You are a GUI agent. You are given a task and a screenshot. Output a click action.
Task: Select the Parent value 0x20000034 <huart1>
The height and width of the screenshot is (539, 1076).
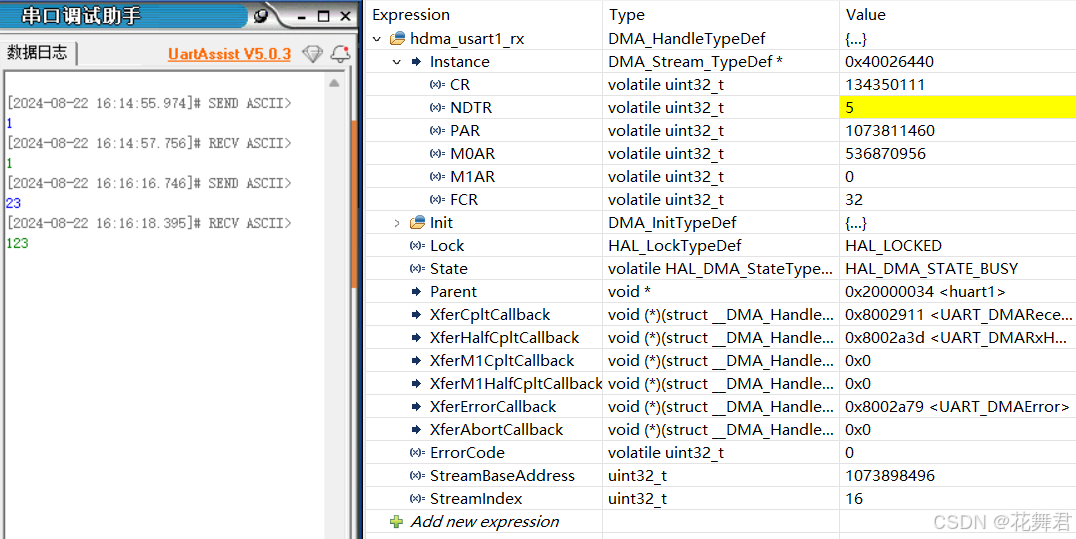pos(925,292)
